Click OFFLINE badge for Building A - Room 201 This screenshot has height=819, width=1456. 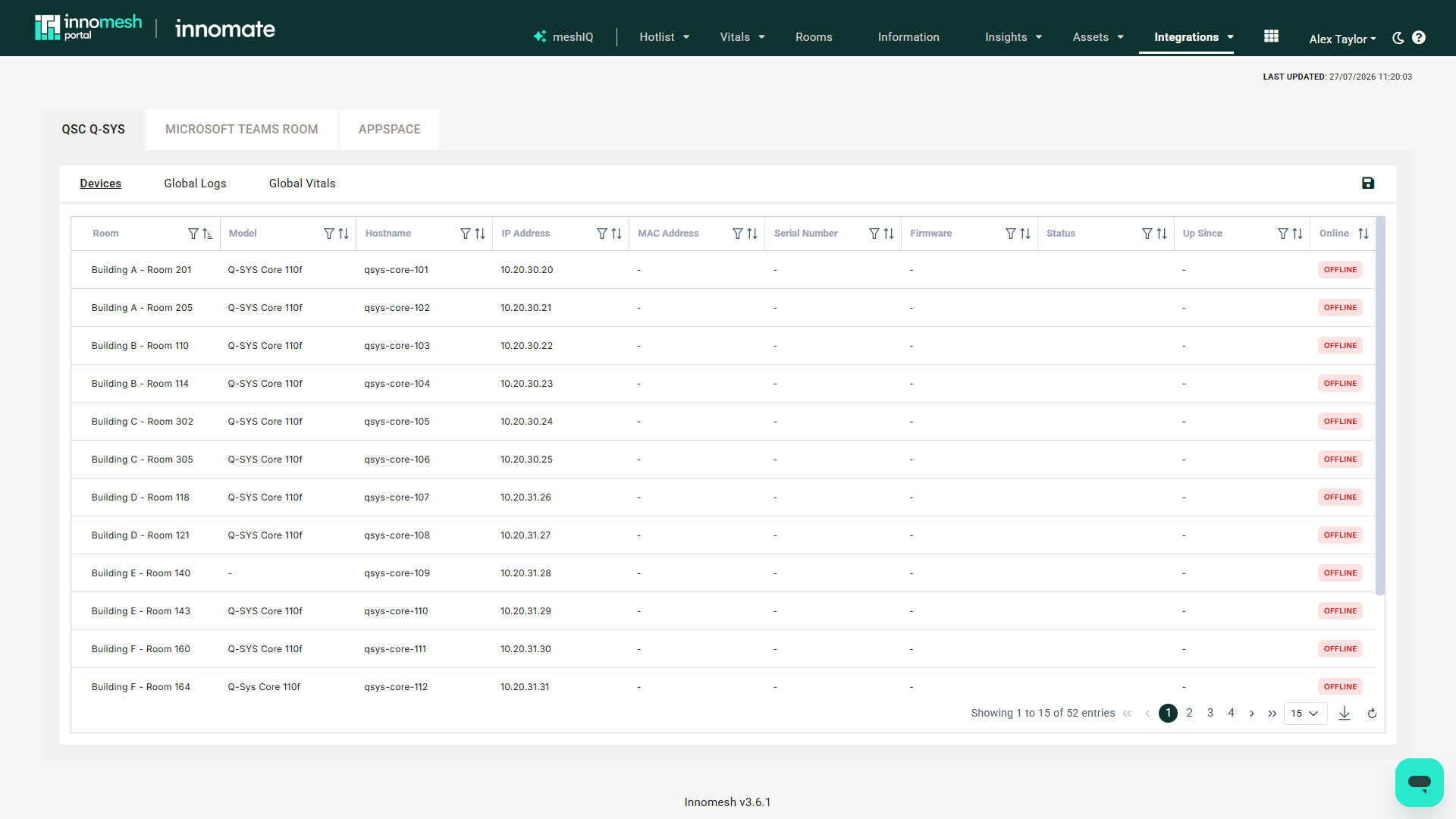1340,270
